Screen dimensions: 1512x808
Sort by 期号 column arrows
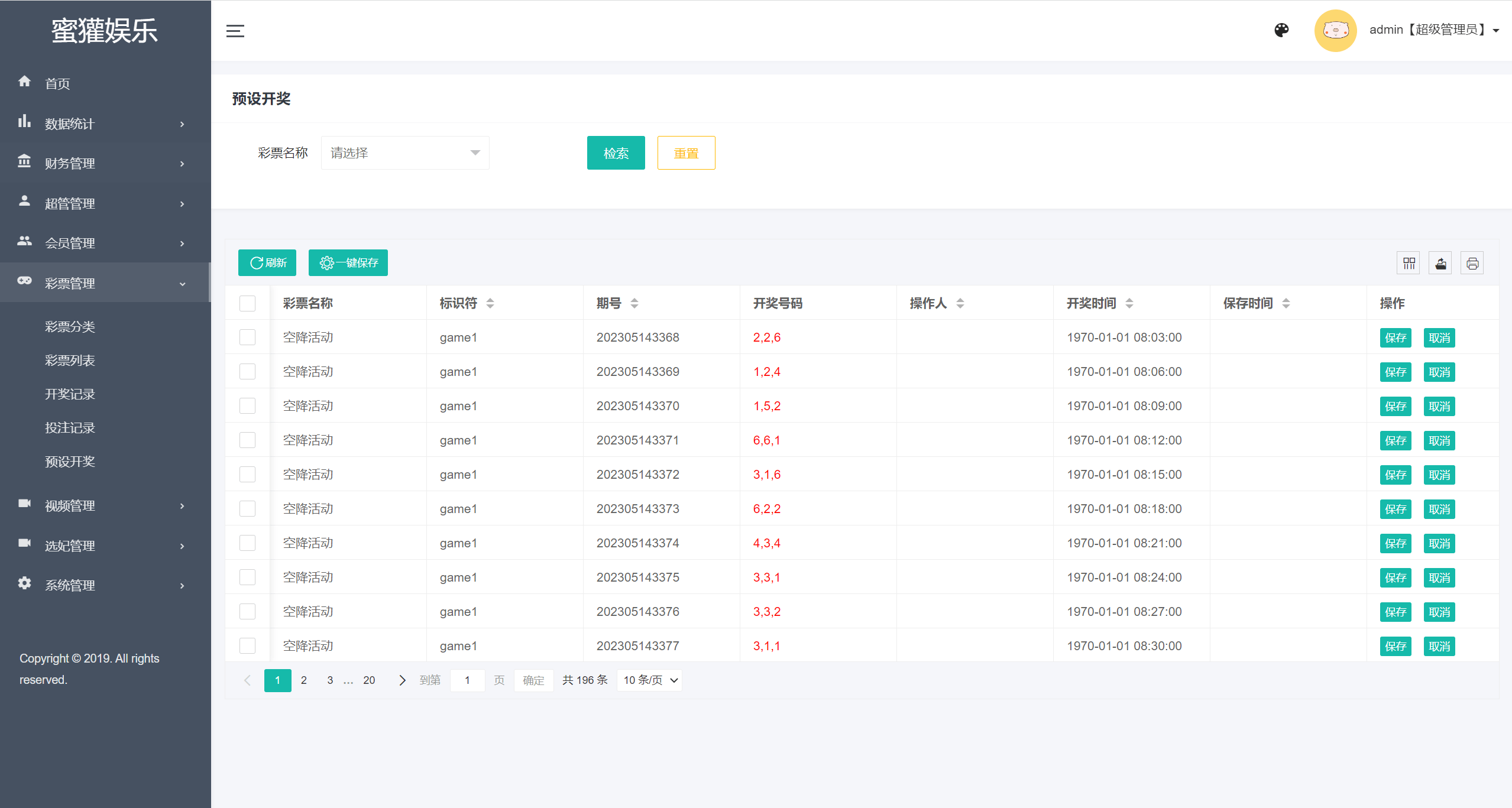634,303
